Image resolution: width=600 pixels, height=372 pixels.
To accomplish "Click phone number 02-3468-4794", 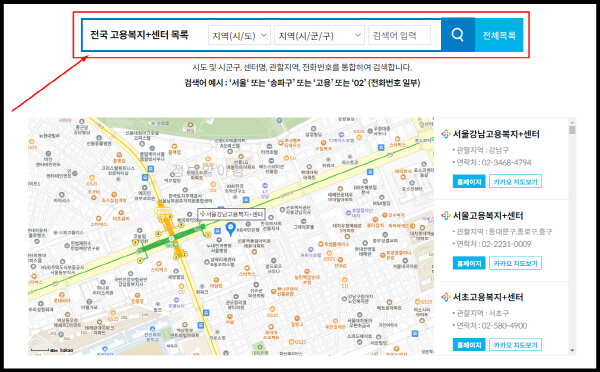I will [x=506, y=163].
